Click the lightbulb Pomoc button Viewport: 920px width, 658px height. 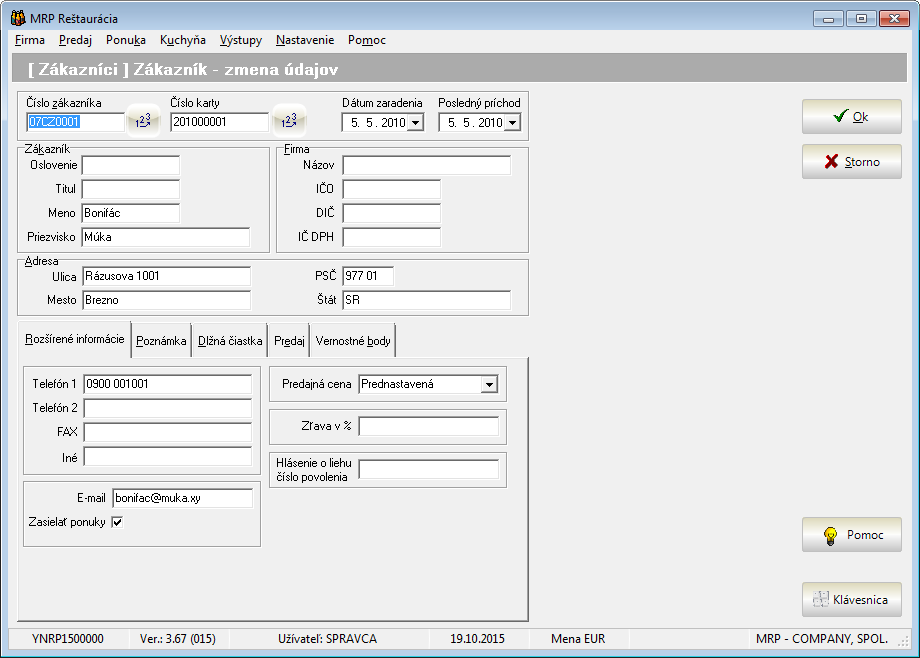click(x=852, y=535)
